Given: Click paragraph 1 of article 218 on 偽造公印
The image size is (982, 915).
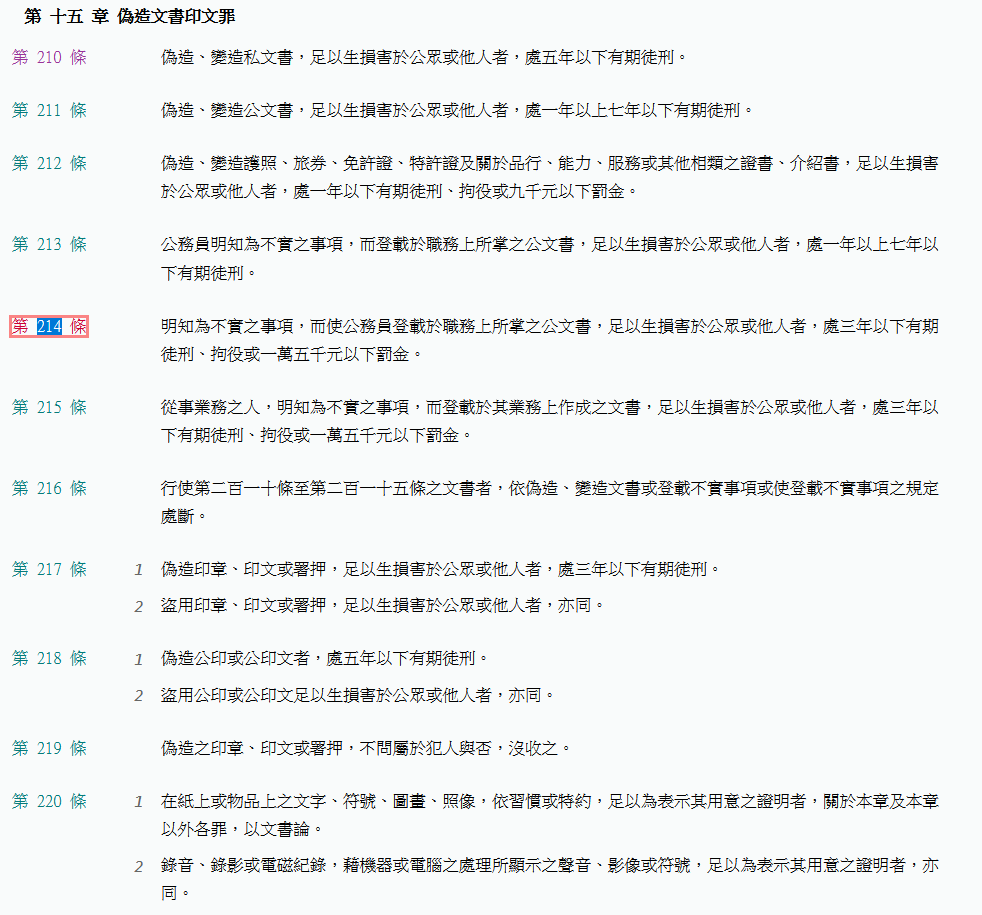Looking at the screenshot, I should (325, 658).
